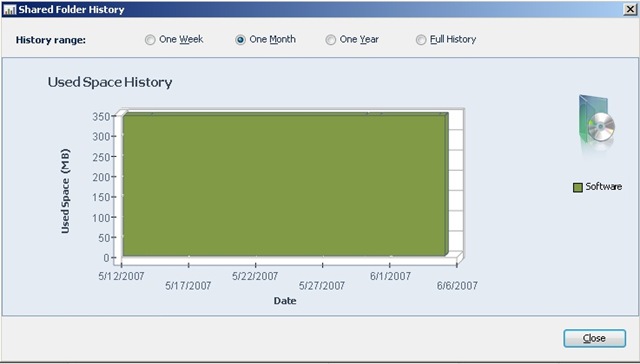
Task: Click the 350 value on the Y axis
Action: (x=101, y=117)
